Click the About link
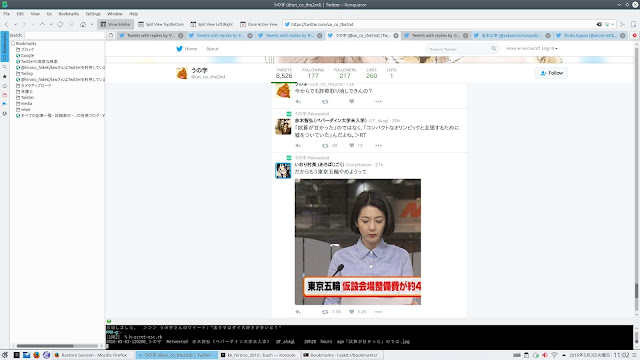Image resolution: width=640 pixels, height=360 pixels. tap(212, 49)
